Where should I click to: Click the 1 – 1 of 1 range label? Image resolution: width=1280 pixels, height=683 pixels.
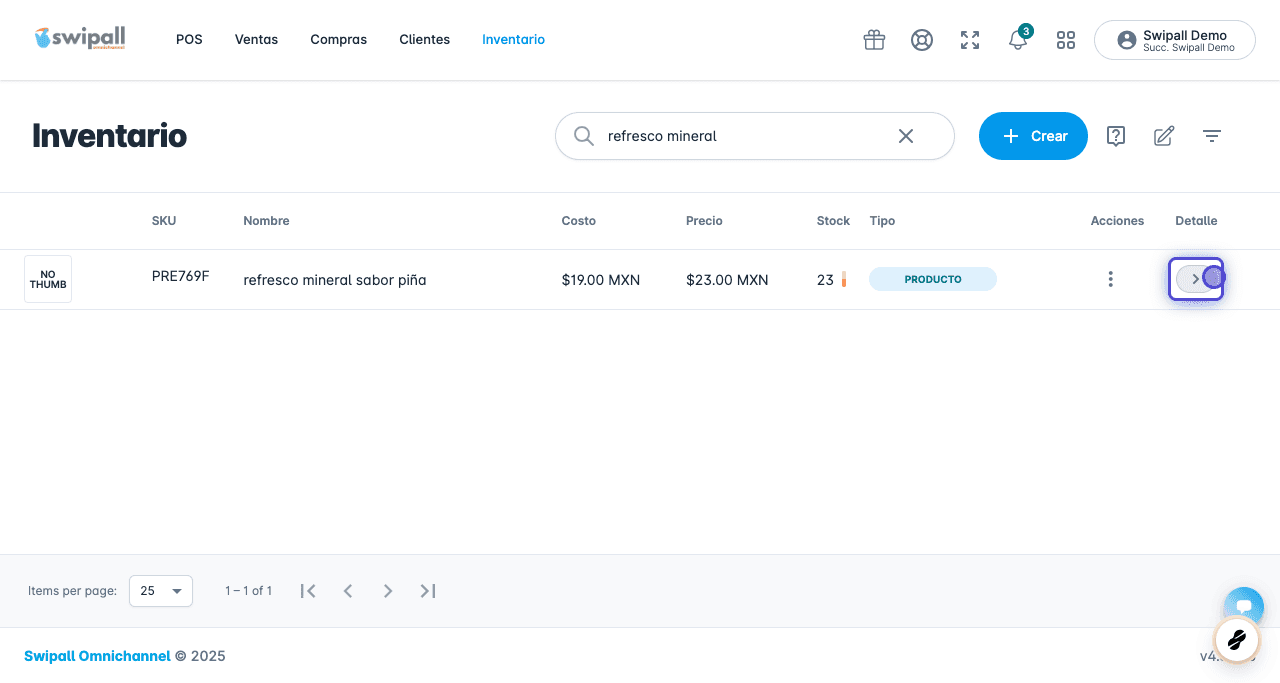click(x=249, y=591)
